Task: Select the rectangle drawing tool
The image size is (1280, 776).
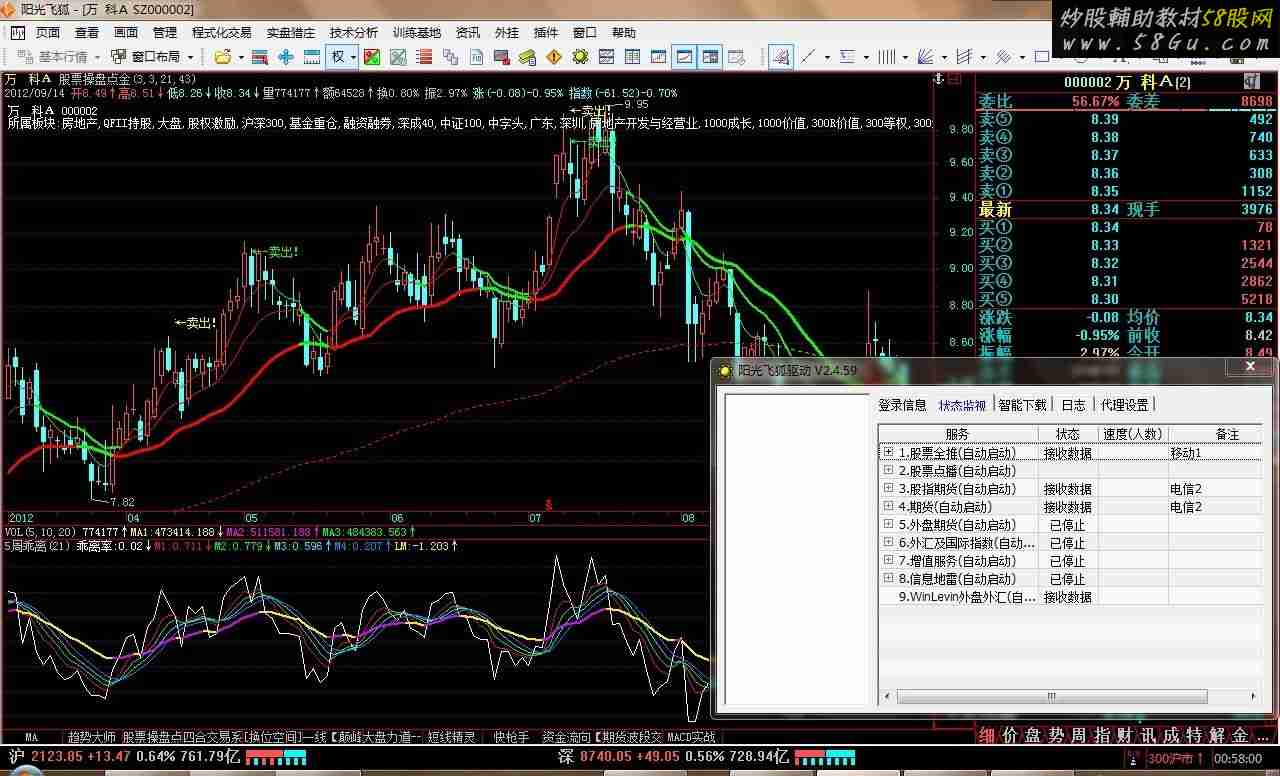Action: pos(1042,57)
